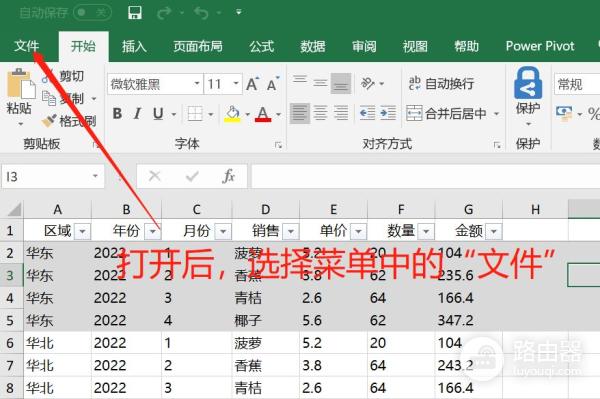Toggle the AutoSave switch
Viewport: 600px width, 399px height.
coord(92,13)
